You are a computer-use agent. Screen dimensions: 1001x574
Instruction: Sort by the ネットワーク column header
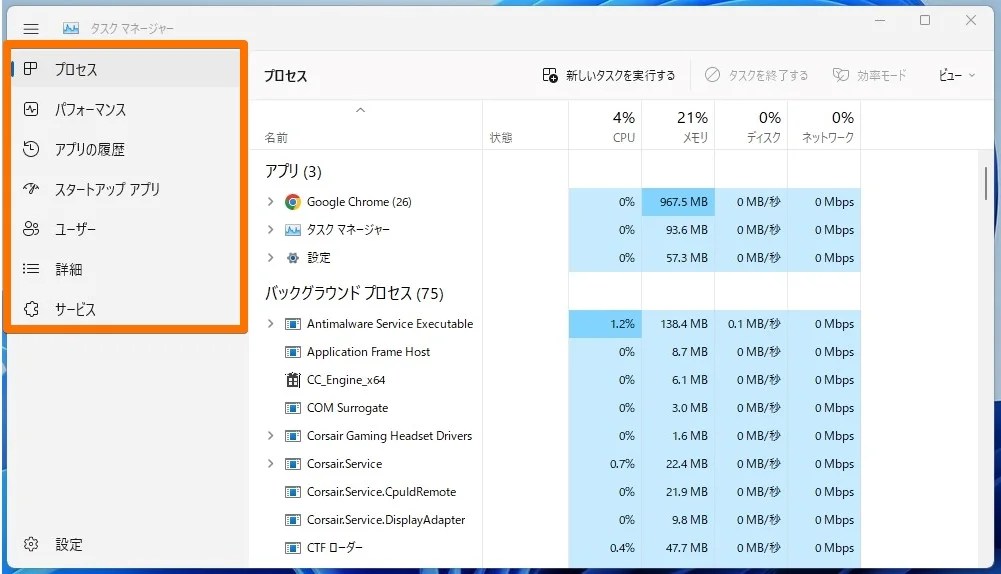(824, 126)
